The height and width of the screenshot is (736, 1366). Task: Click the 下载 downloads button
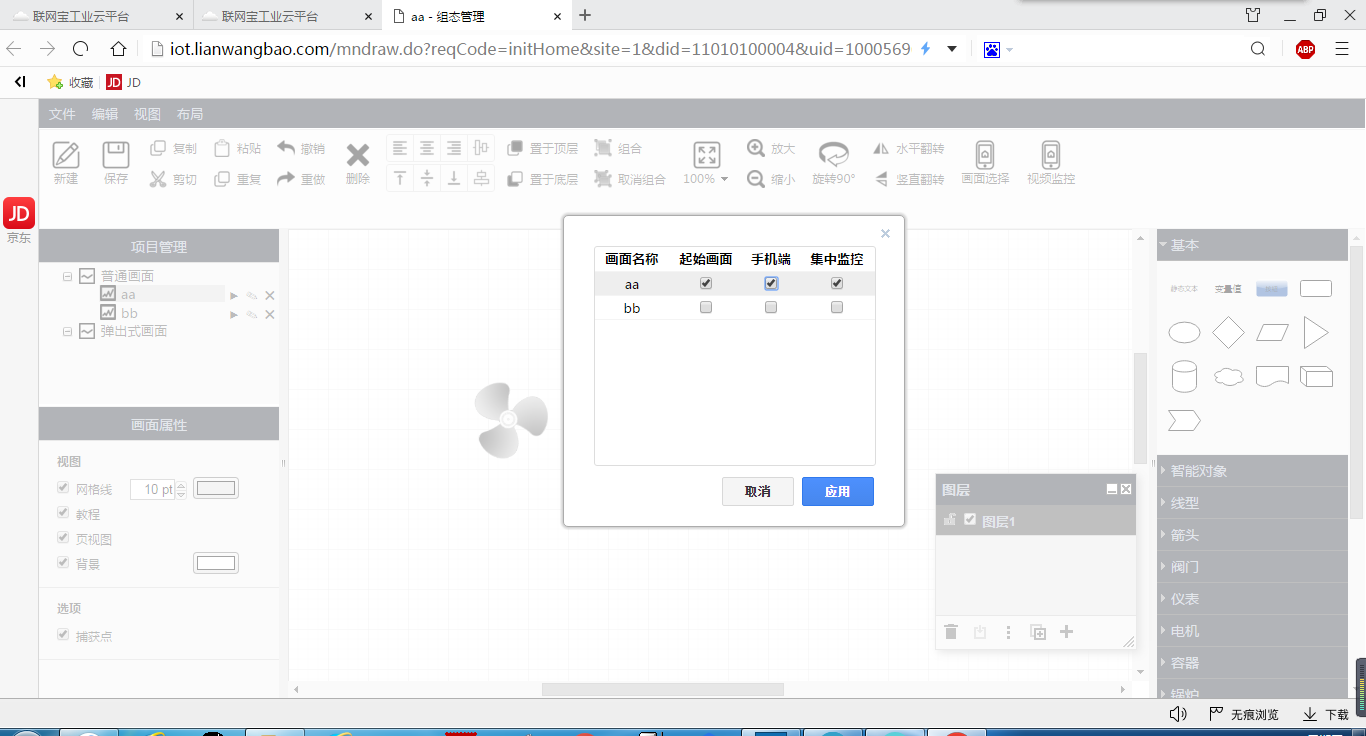(x=1326, y=714)
